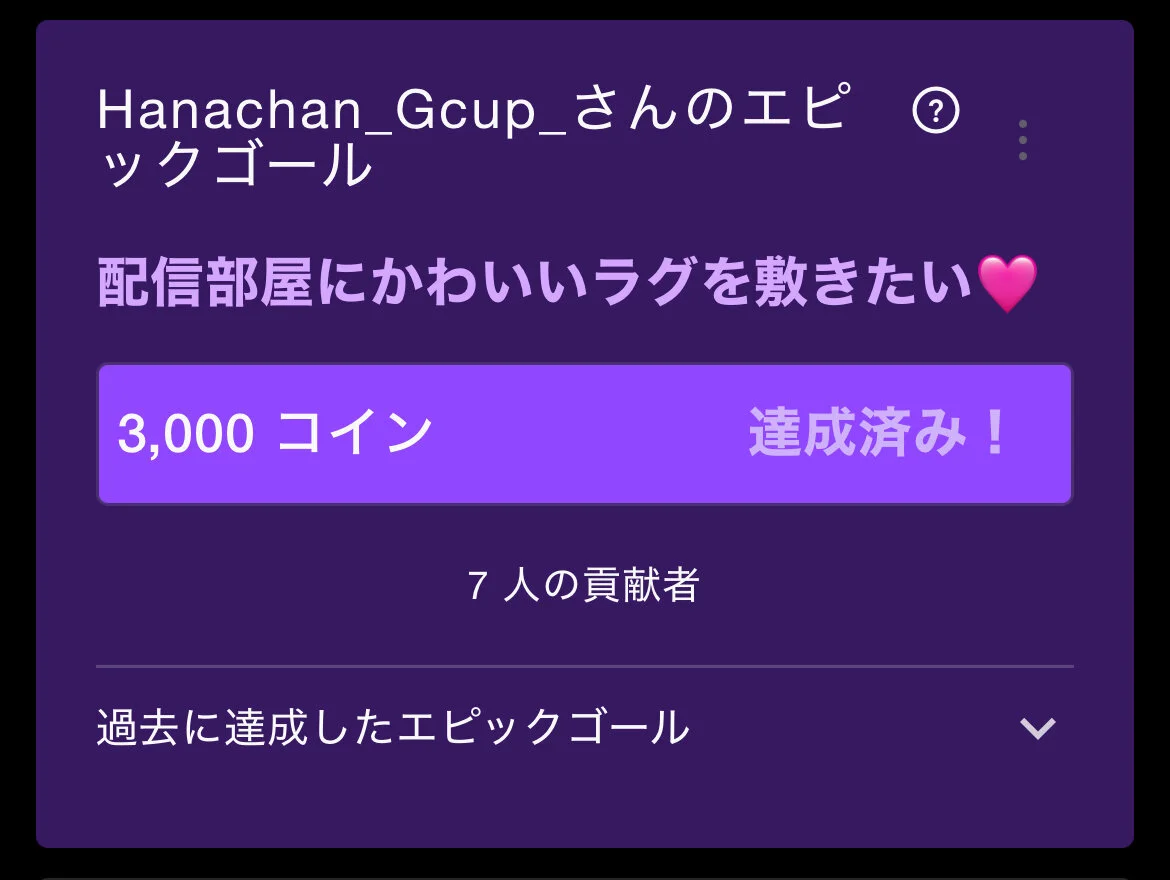
Task: Click the ラグを敷きたい part of goal title
Action: pos(783,282)
